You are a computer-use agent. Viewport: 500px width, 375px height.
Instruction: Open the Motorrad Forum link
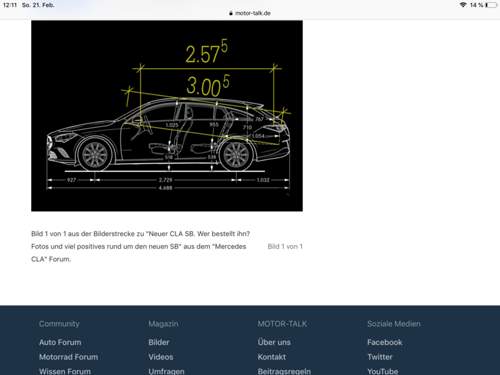pos(69,357)
